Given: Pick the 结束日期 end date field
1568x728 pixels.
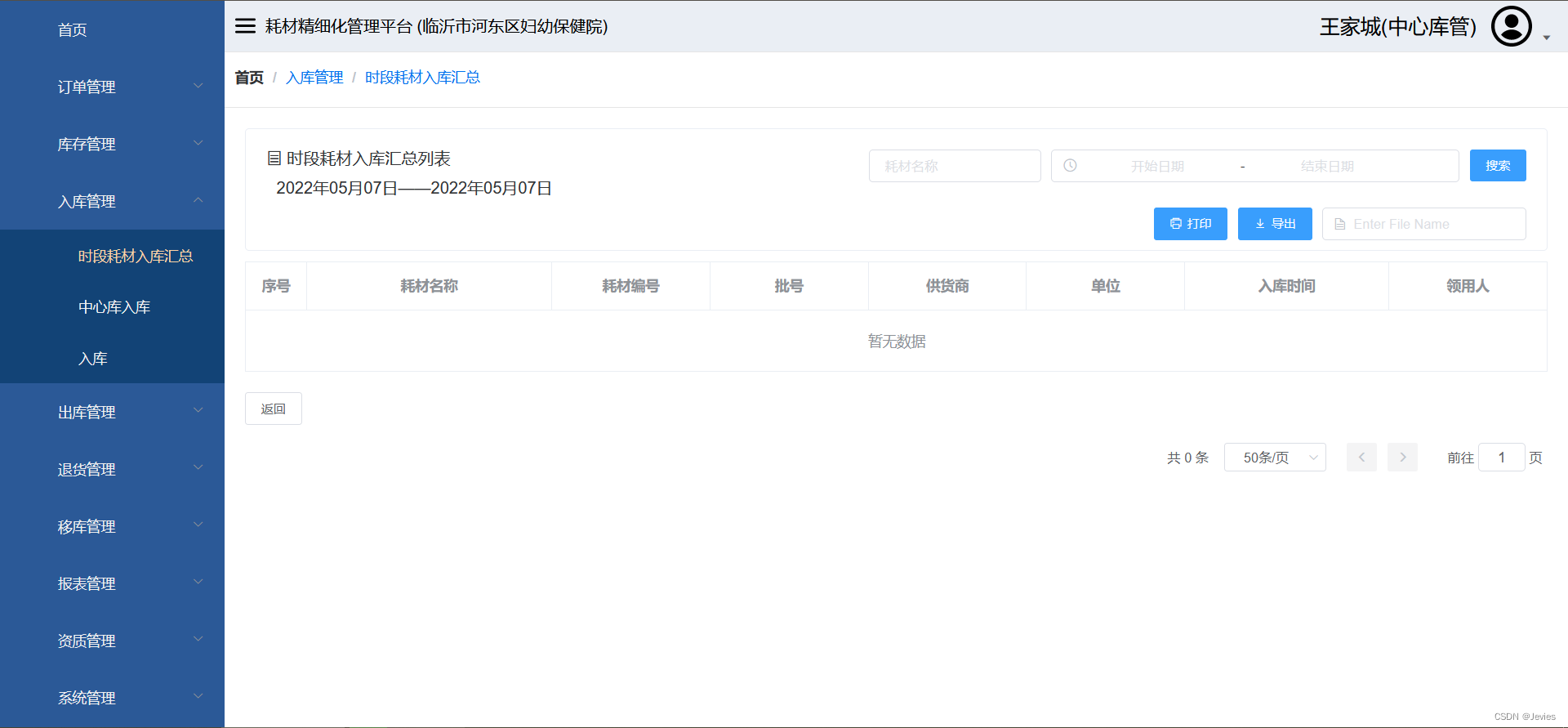Looking at the screenshot, I should point(1327,166).
